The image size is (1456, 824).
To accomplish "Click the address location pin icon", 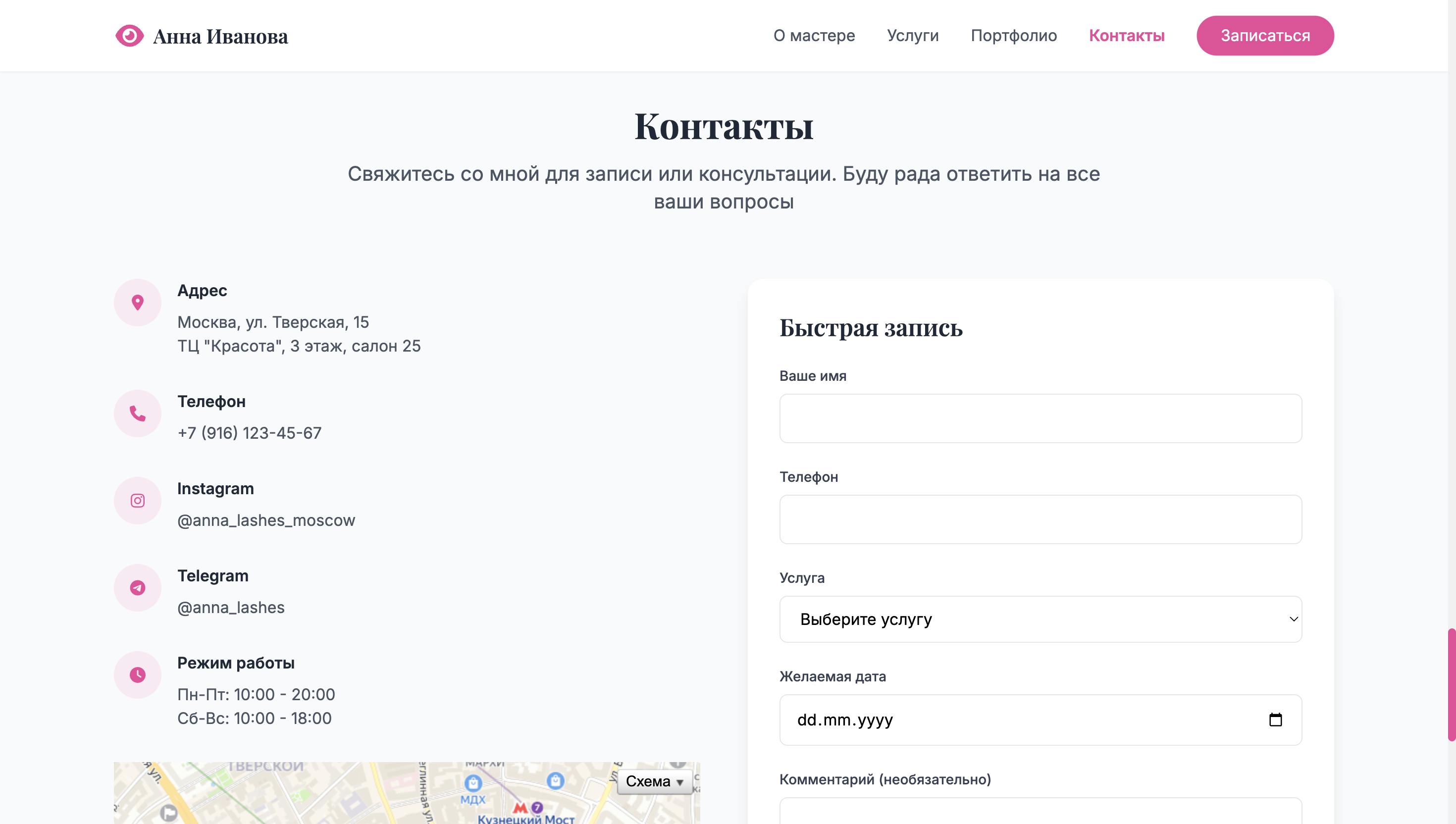I will coord(138,302).
